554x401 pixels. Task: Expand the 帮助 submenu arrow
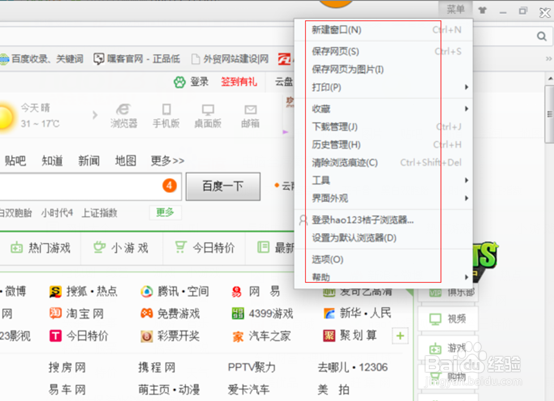point(466,277)
